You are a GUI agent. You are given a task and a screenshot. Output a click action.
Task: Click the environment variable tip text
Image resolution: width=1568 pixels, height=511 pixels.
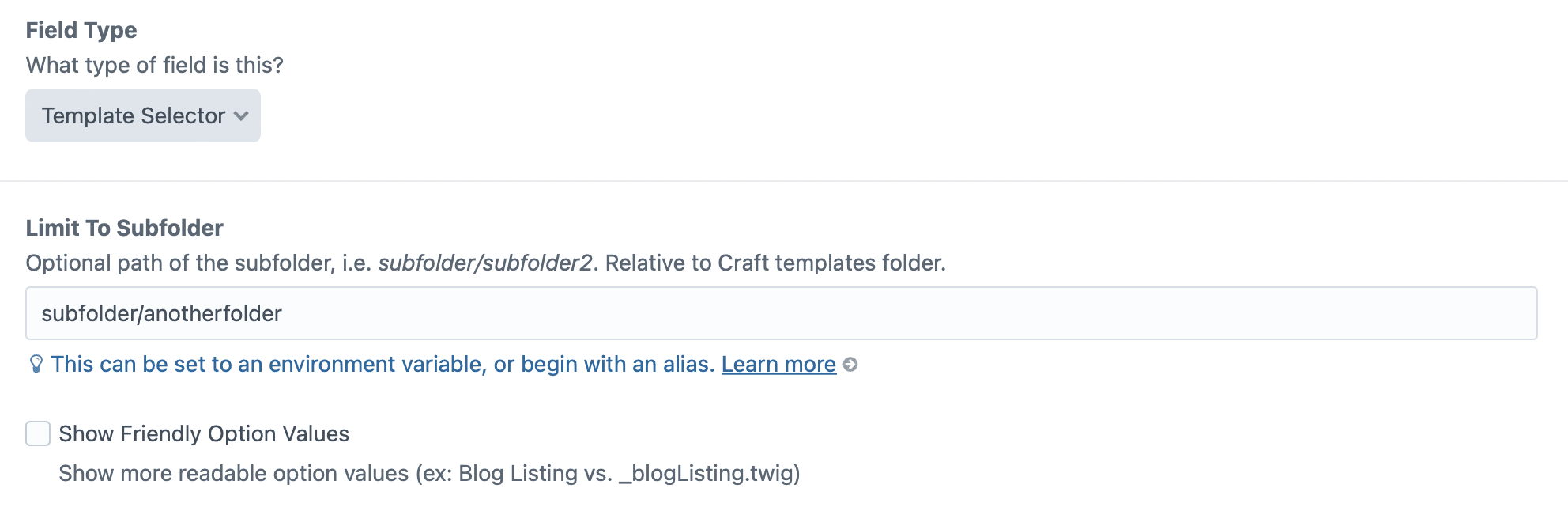269,364
